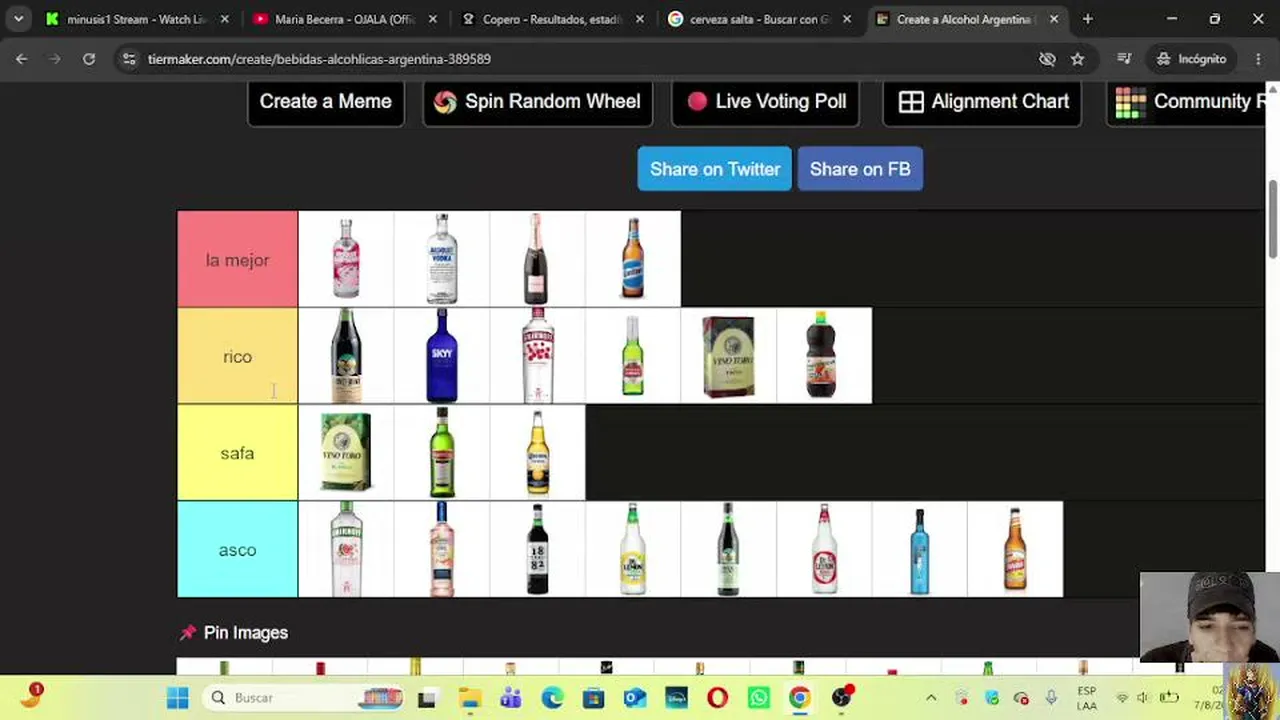The image size is (1280, 720).
Task: Open the Chrome three-dot menu
Action: coord(1258,59)
